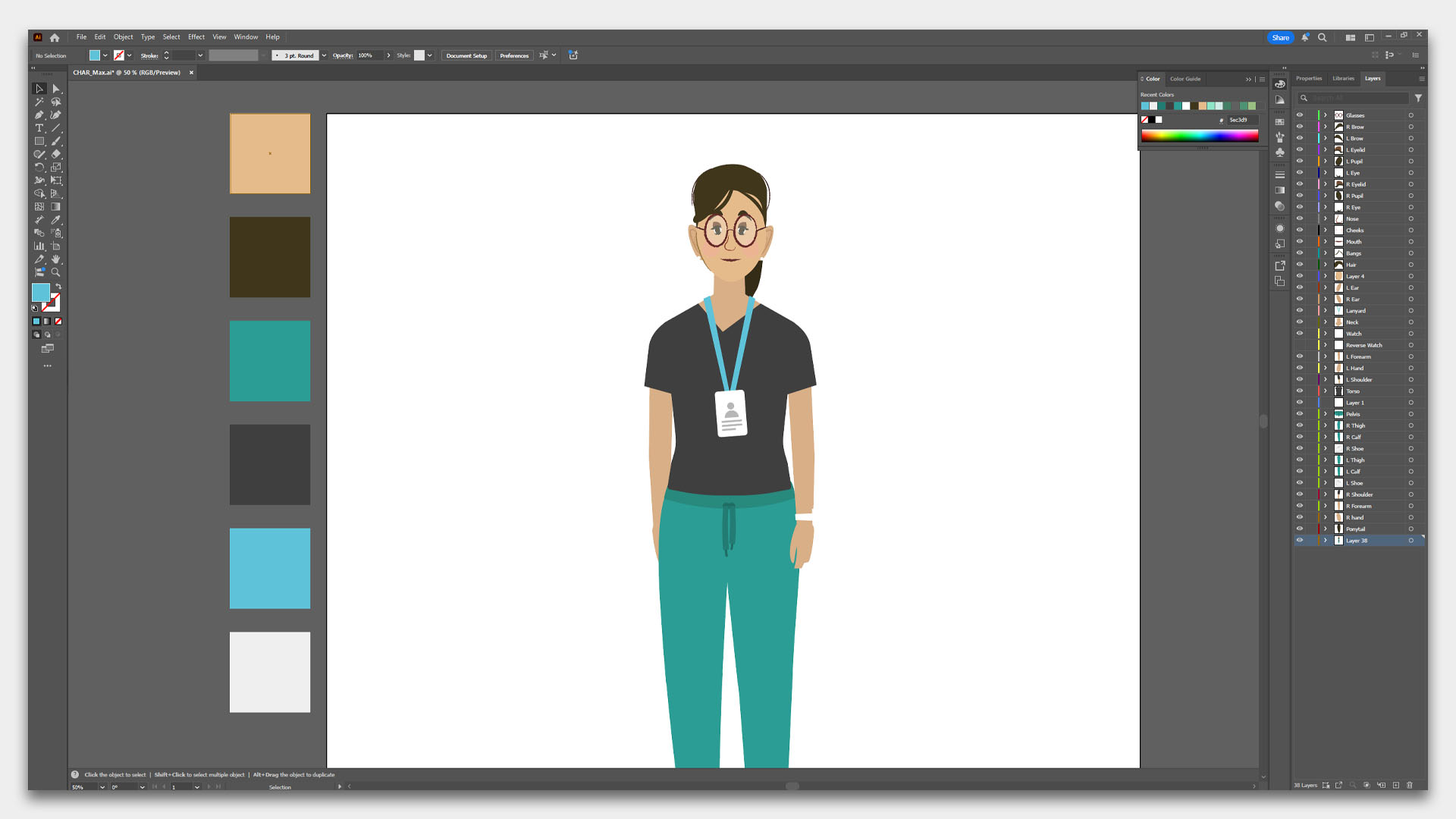Click the layers filter funnel icon
1456x819 pixels.
coord(1418,99)
